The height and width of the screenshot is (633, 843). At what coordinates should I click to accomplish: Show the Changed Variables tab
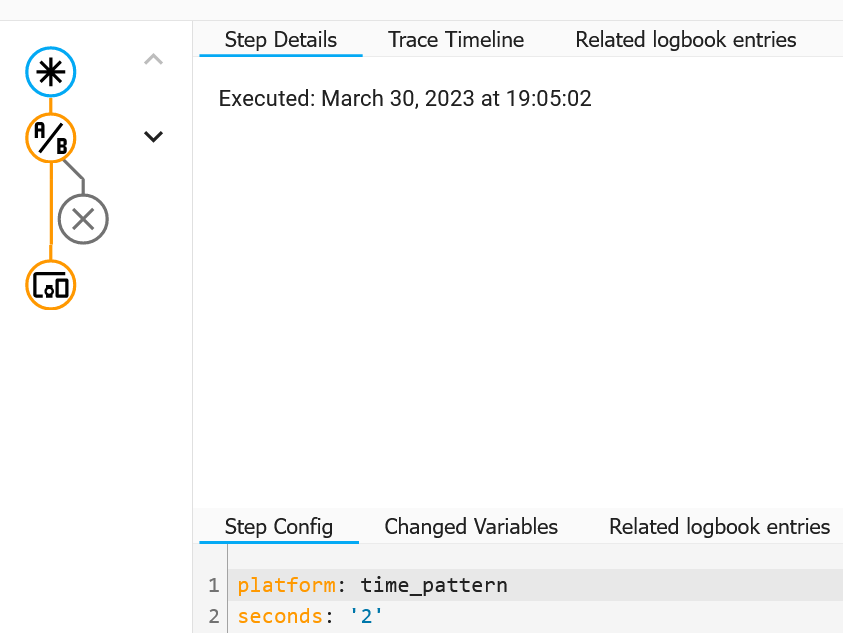[x=471, y=526]
